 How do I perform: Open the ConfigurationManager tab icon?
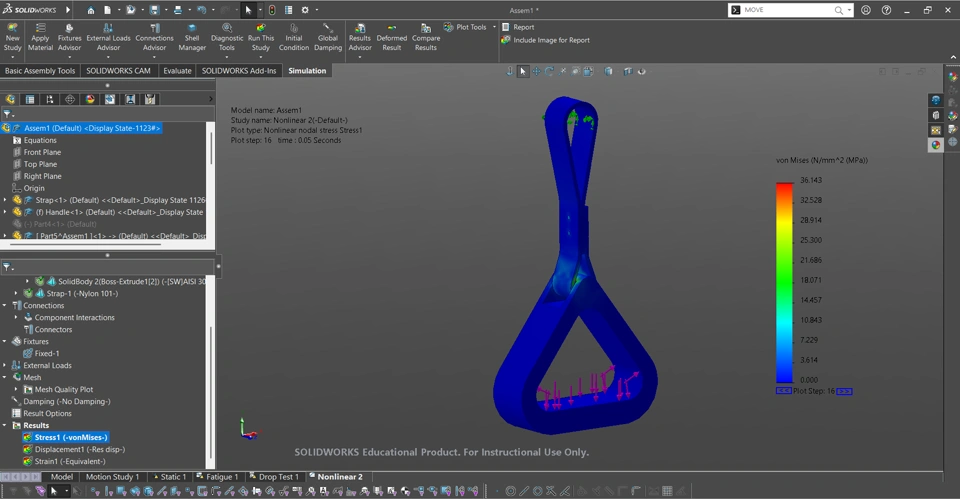[x=50, y=99]
